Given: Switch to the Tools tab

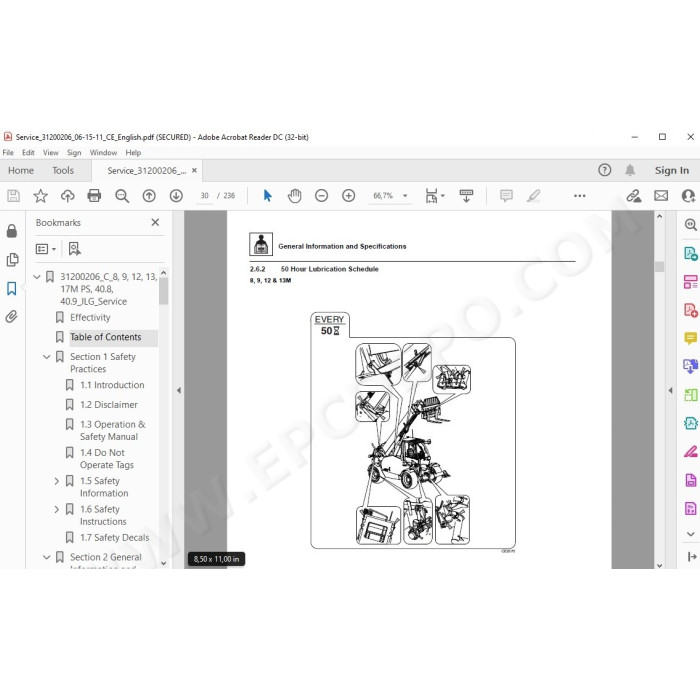Looking at the screenshot, I should point(63,171).
